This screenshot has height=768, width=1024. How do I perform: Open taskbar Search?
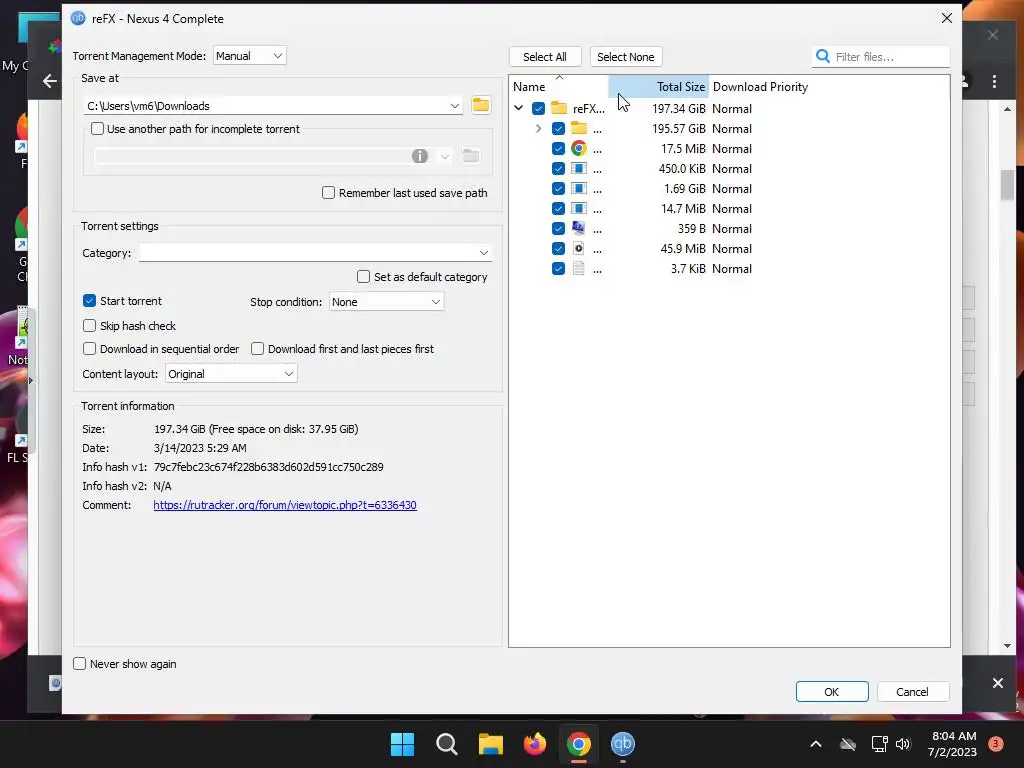pyautogui.click(x=447, y=744)
